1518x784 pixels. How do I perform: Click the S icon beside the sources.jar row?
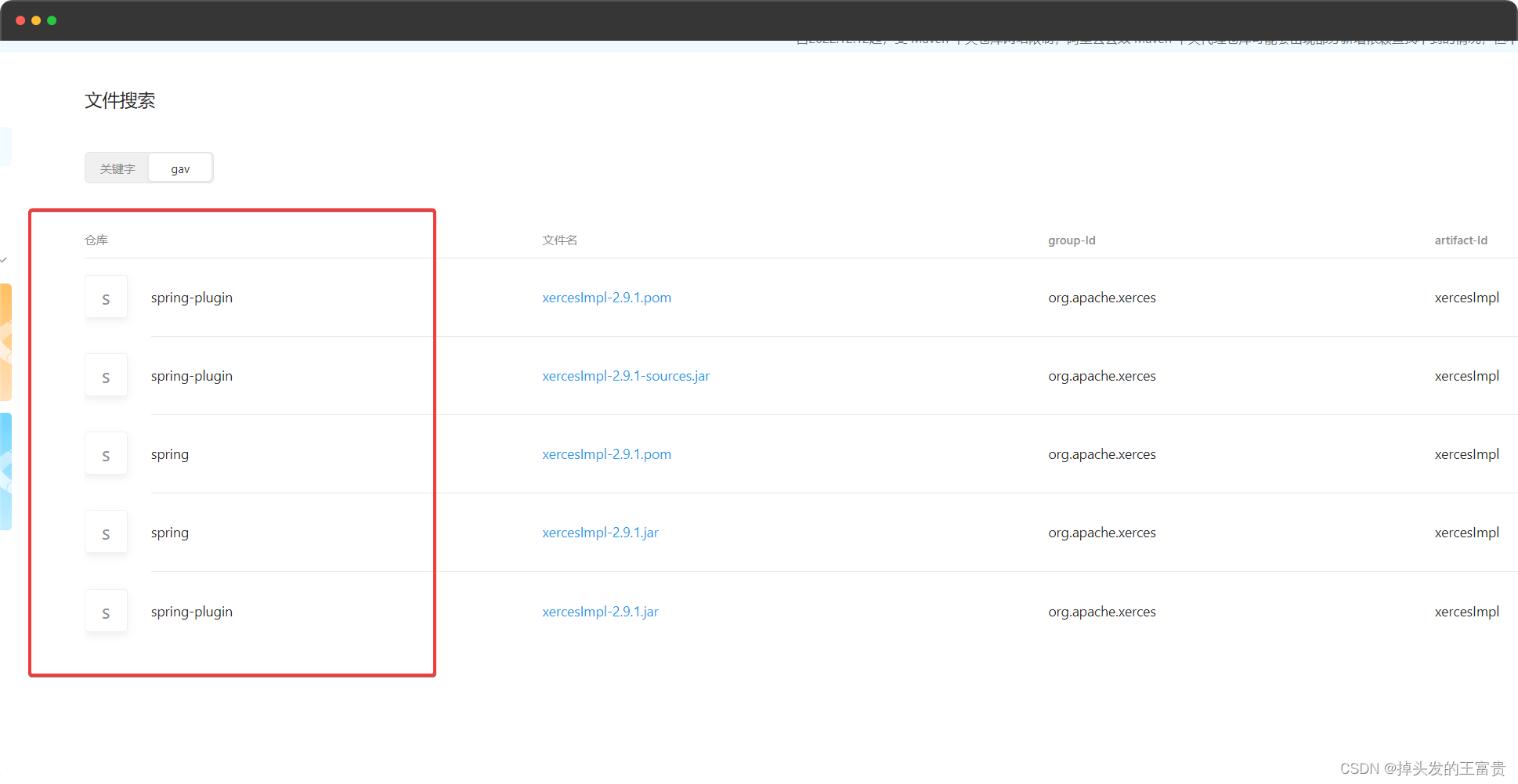(x=106, y=375)
